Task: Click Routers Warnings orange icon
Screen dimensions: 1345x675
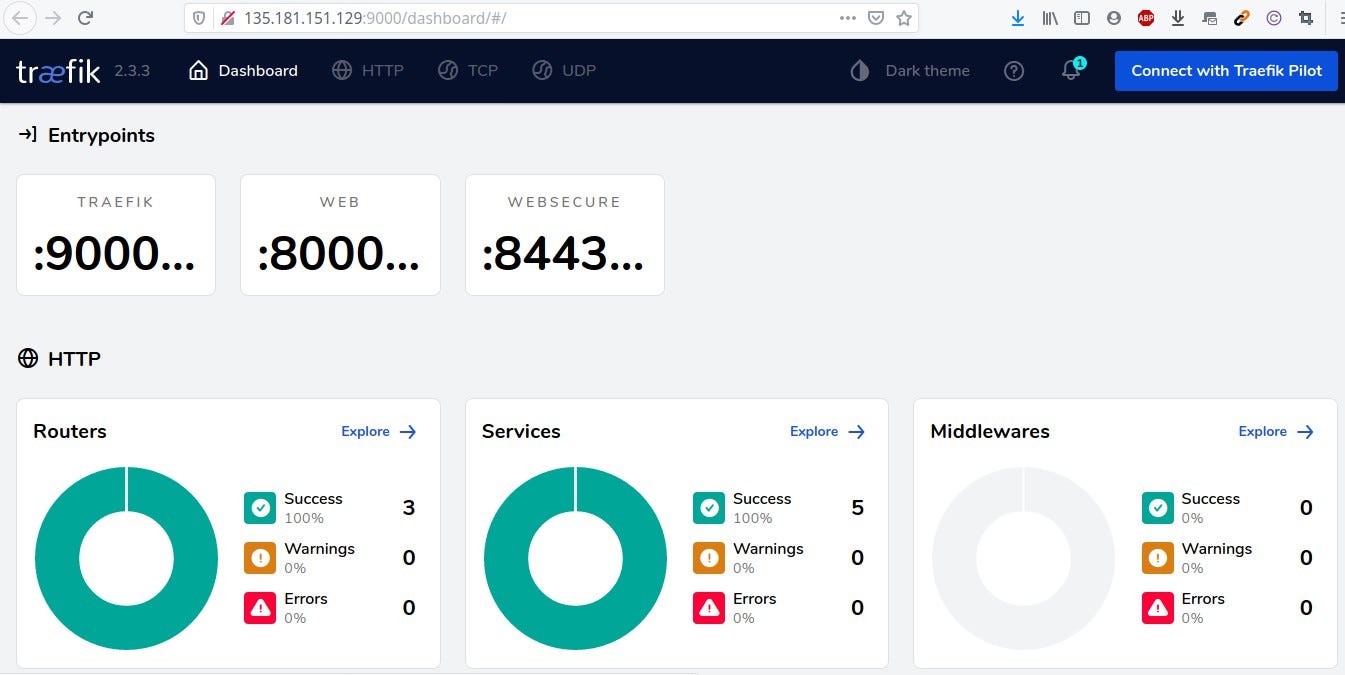Action: (x=260, y=558)
